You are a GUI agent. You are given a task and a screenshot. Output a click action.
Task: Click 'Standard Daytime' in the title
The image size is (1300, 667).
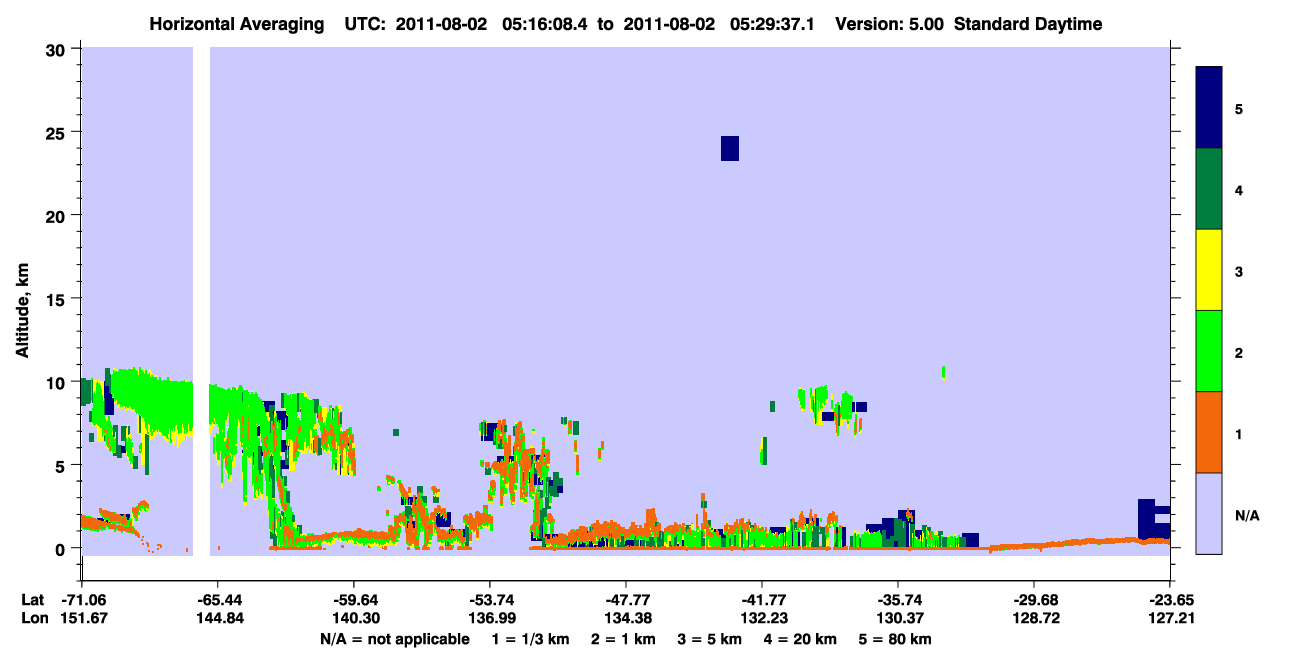(x=1026, y=24)
